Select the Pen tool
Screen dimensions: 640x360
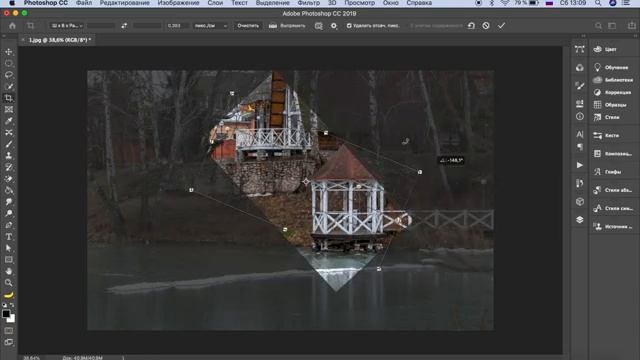point(9,225)
